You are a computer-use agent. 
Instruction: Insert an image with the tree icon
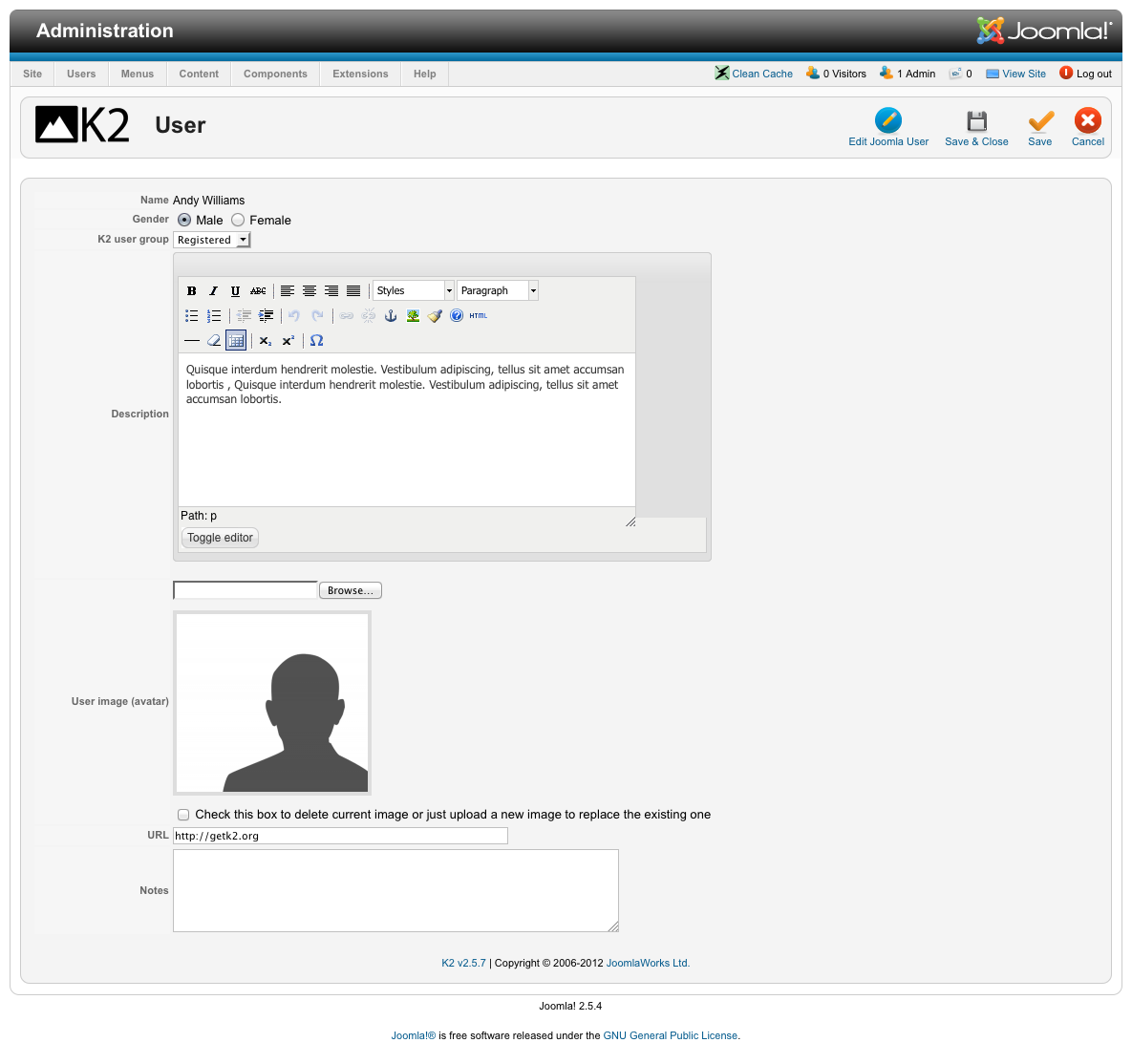click(x=413, y=315)
